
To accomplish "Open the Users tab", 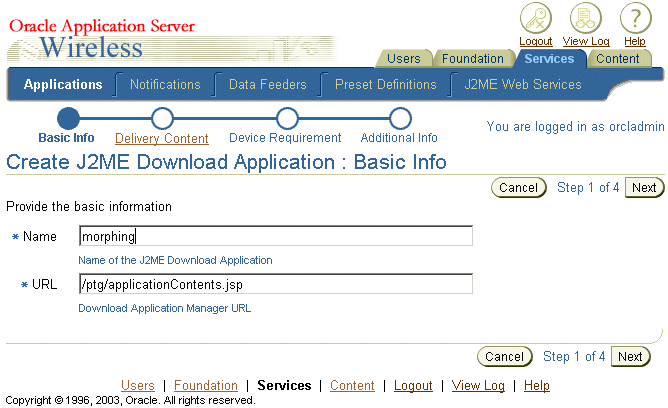I will click(403, 58).
